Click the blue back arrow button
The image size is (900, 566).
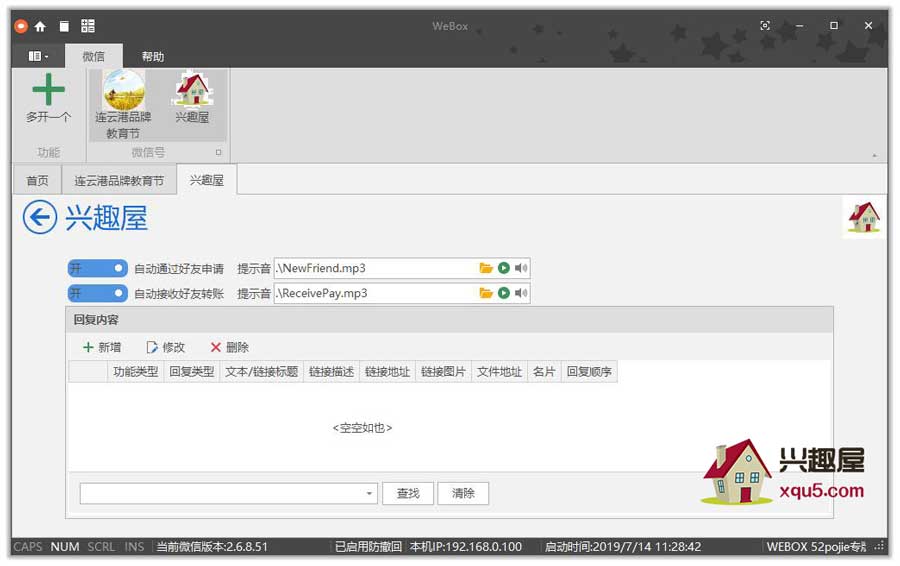pyautogui.click(x=40, y=217)
